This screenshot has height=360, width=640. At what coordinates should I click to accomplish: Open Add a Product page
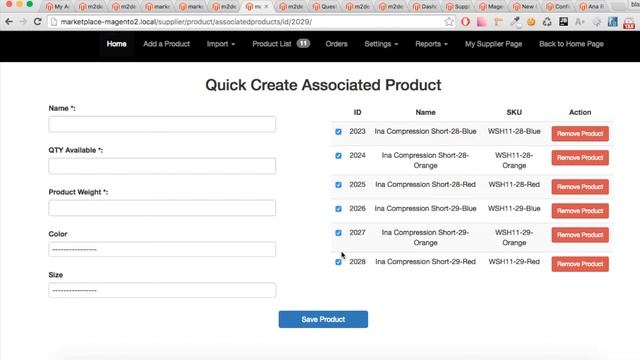(x=167, y=44)
